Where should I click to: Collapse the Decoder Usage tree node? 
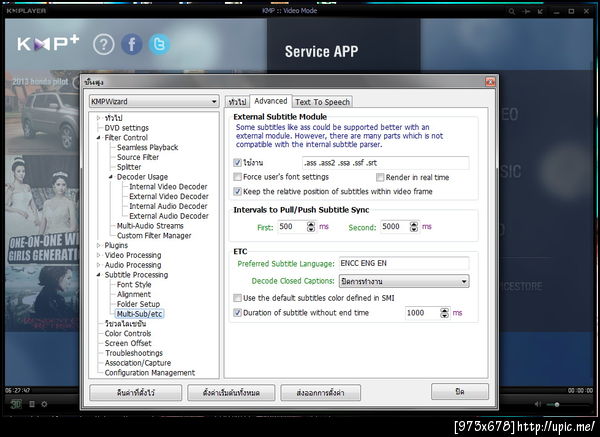pyautogui.click(x=111, y=177)
